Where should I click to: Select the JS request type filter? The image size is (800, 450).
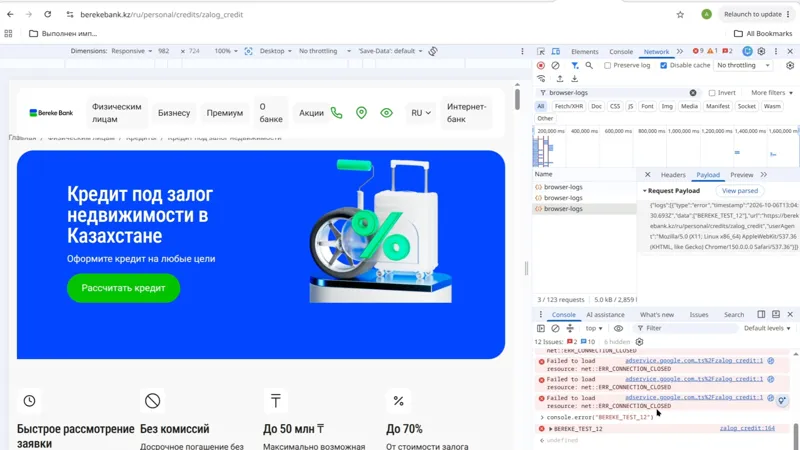coord(630,106)
